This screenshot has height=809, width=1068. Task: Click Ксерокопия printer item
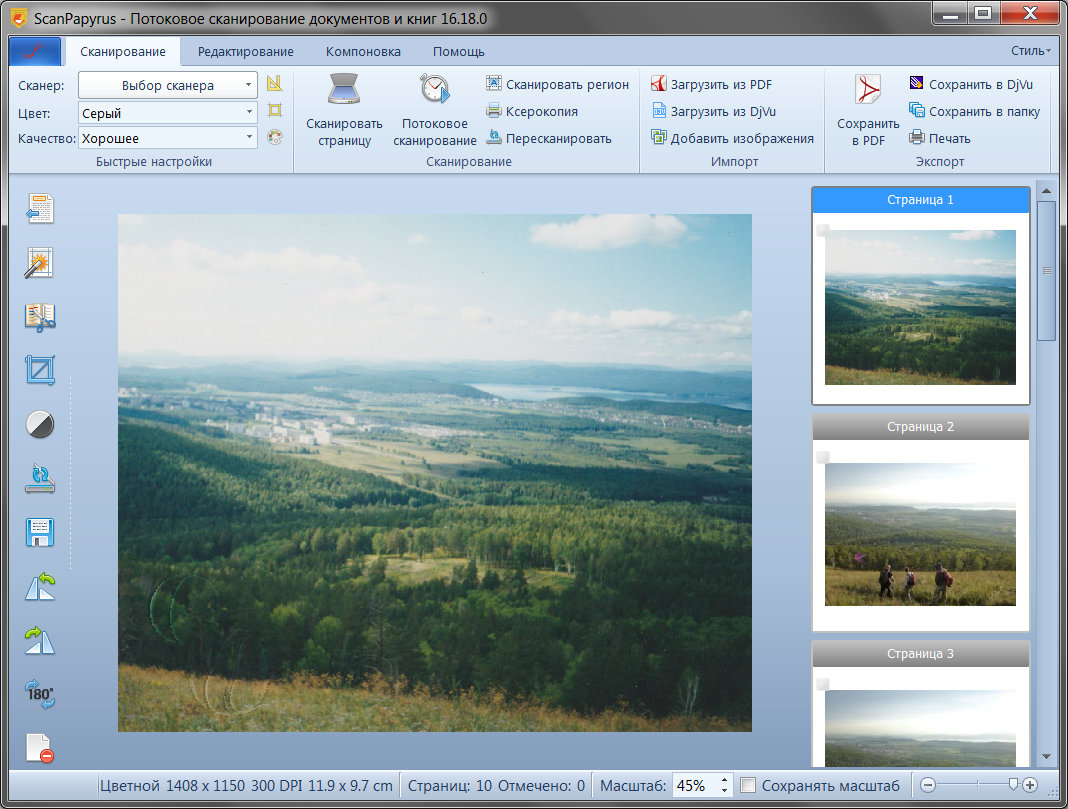(532, 111)
